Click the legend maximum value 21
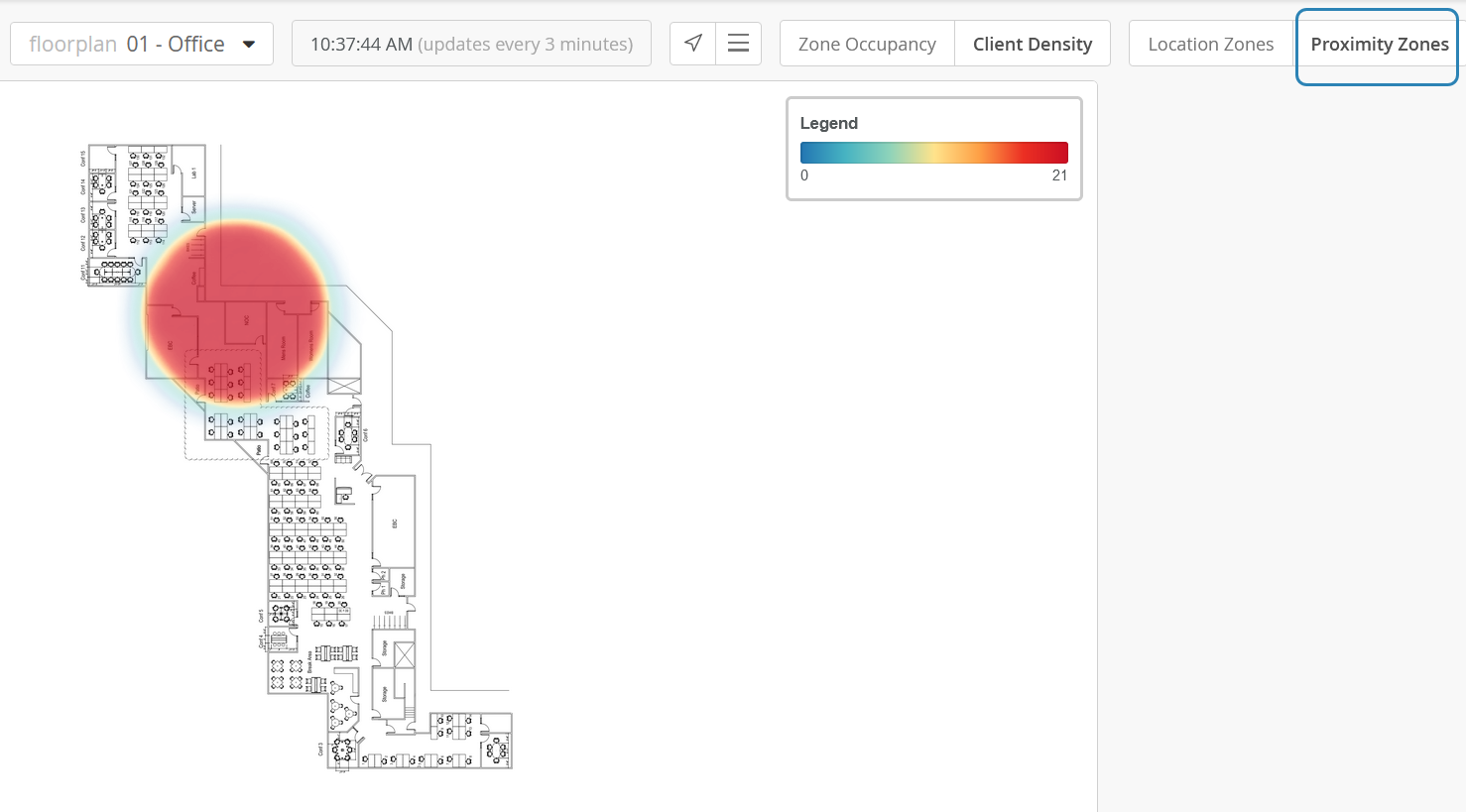 click(x=1059, y=175)
